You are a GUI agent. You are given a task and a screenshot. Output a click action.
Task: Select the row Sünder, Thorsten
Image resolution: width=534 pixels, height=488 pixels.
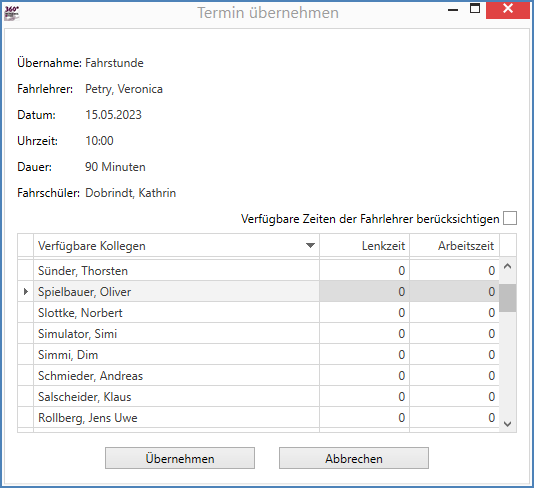click(x=258, y=271)
